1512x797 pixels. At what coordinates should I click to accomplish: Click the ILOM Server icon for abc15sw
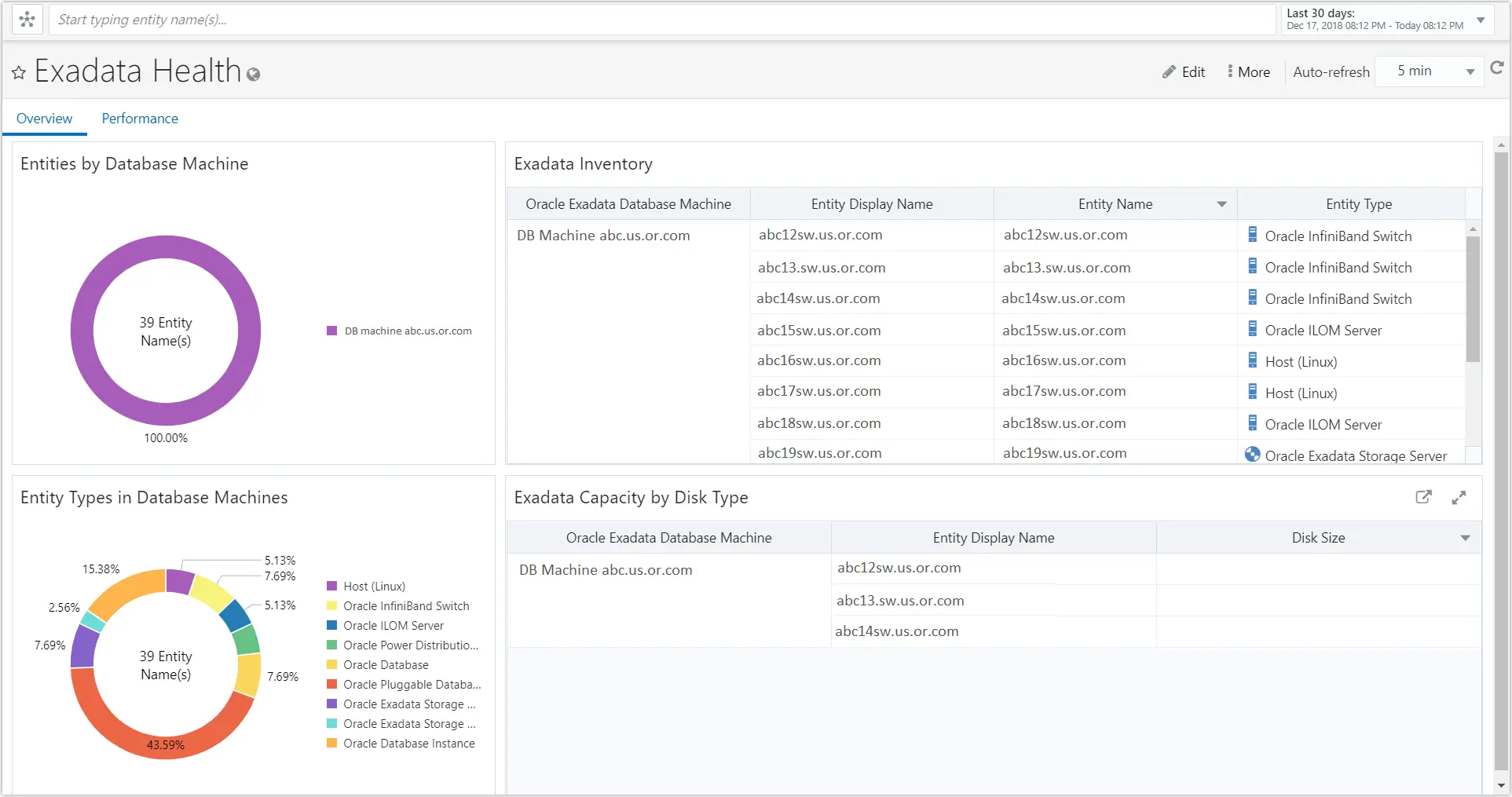(x=1253, y=328)
